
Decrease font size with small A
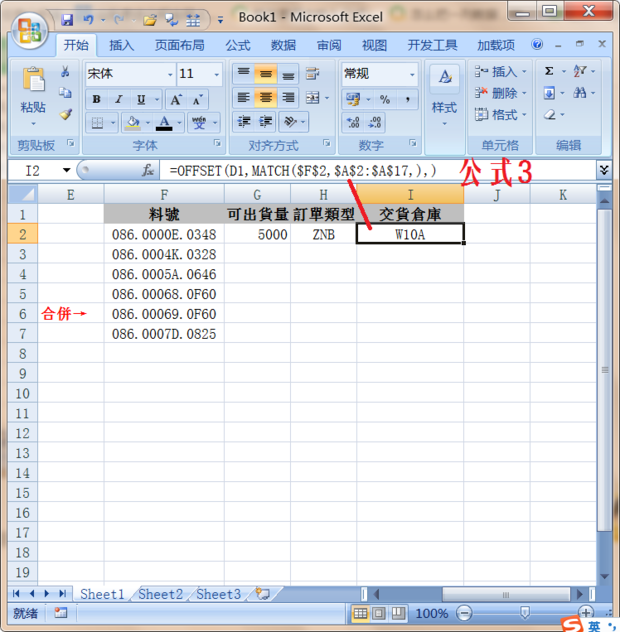click(198, 100)
